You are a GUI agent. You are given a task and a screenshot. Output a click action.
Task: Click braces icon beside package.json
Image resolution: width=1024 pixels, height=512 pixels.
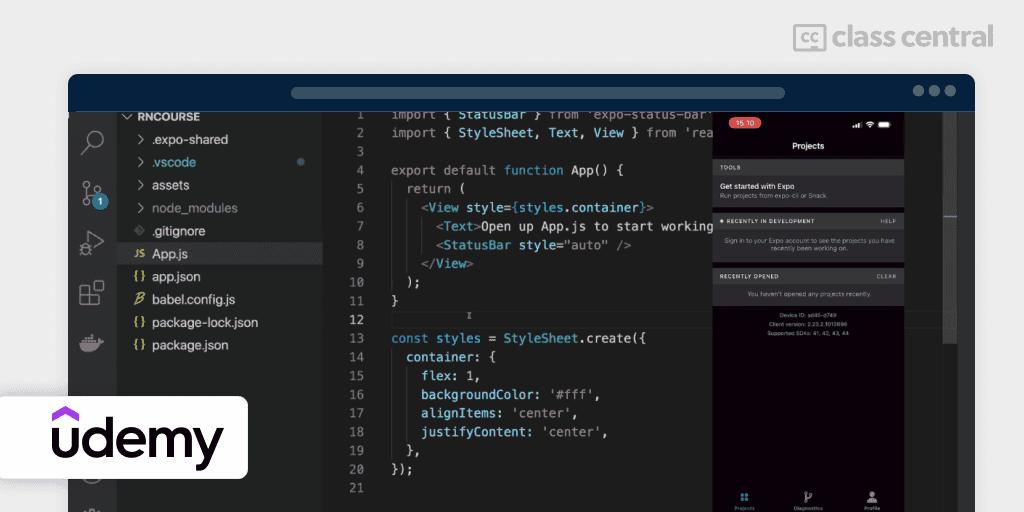pyautogui.click(x=139, y=345)
